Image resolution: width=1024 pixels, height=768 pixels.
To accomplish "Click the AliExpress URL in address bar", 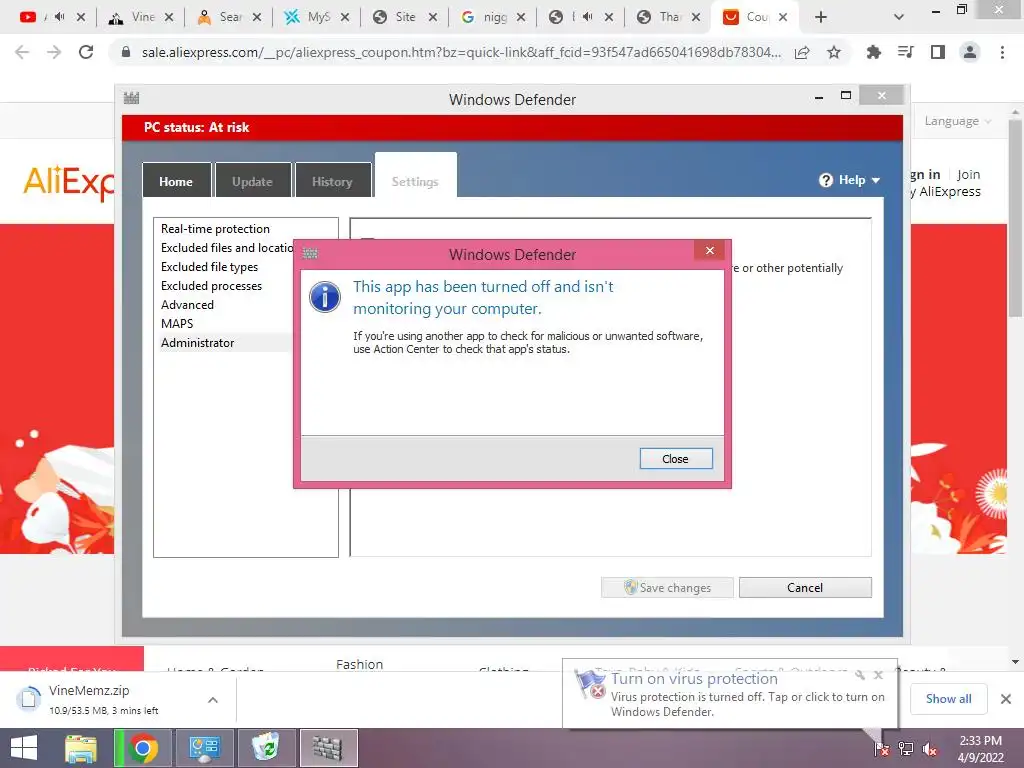I will coord(461,52).
